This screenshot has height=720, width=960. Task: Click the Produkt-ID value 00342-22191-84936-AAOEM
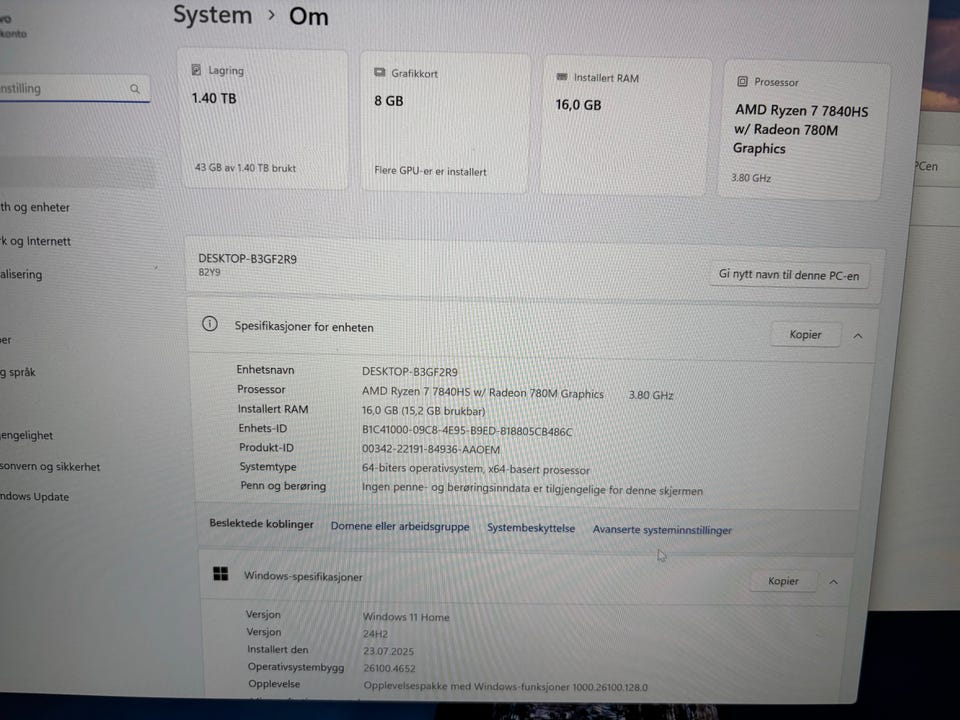pyautogui.click(x=430, y=449)
